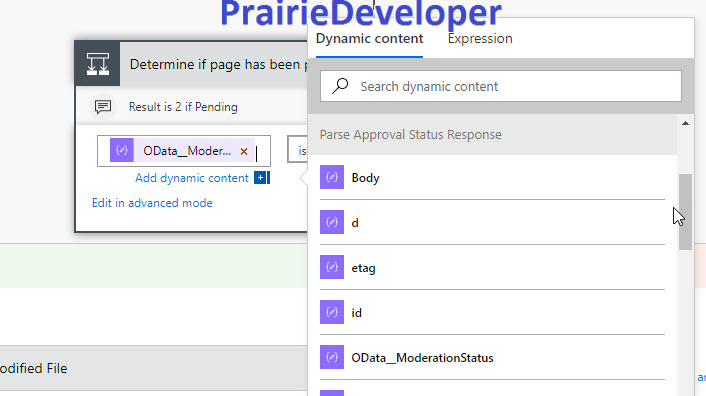Switch to the Dynamic content tab
Viewport: 706px width, 396px height.
point(369,39)
